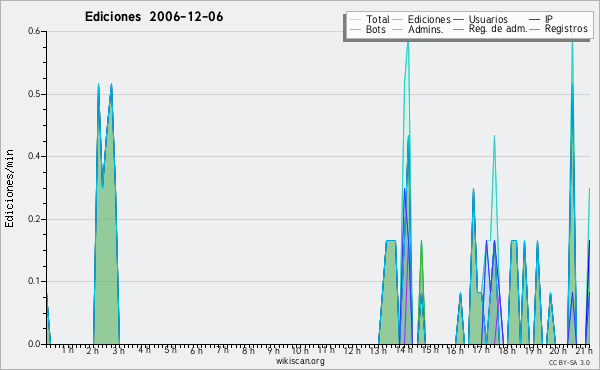Select the Registros legend entry
Viewport: 600px width, 370px height.
pyautogui.click(x=558, y=29)
